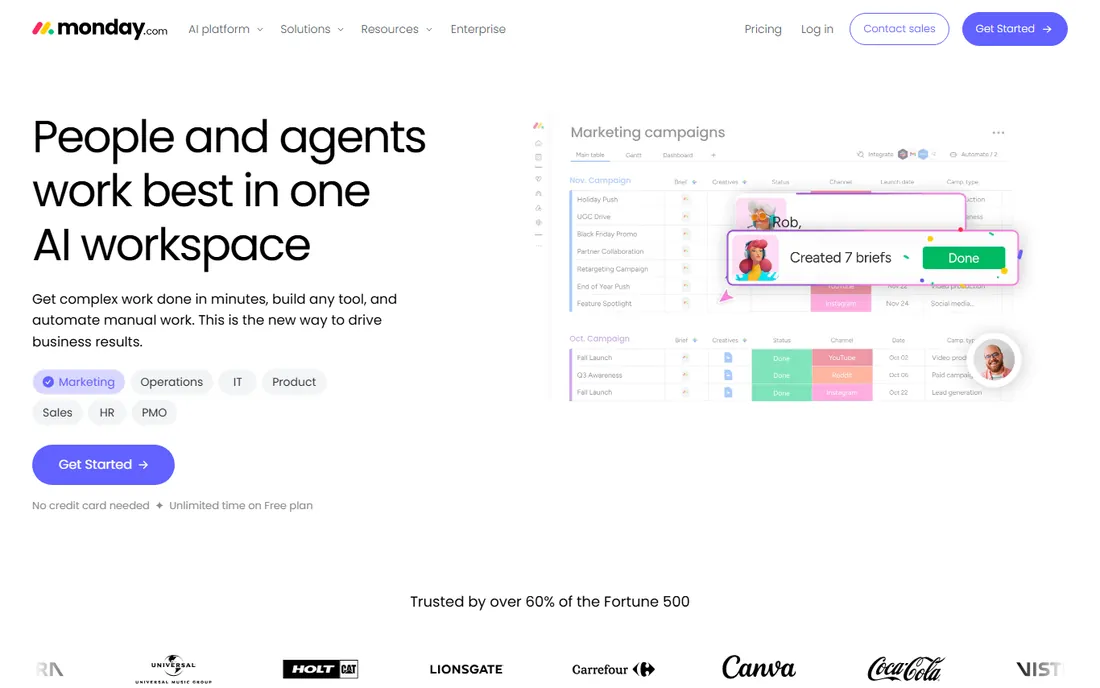The image size is (1100, 688).
Task: Click the Integrate icon in board toolbar
Action: [x=861, y=154]
